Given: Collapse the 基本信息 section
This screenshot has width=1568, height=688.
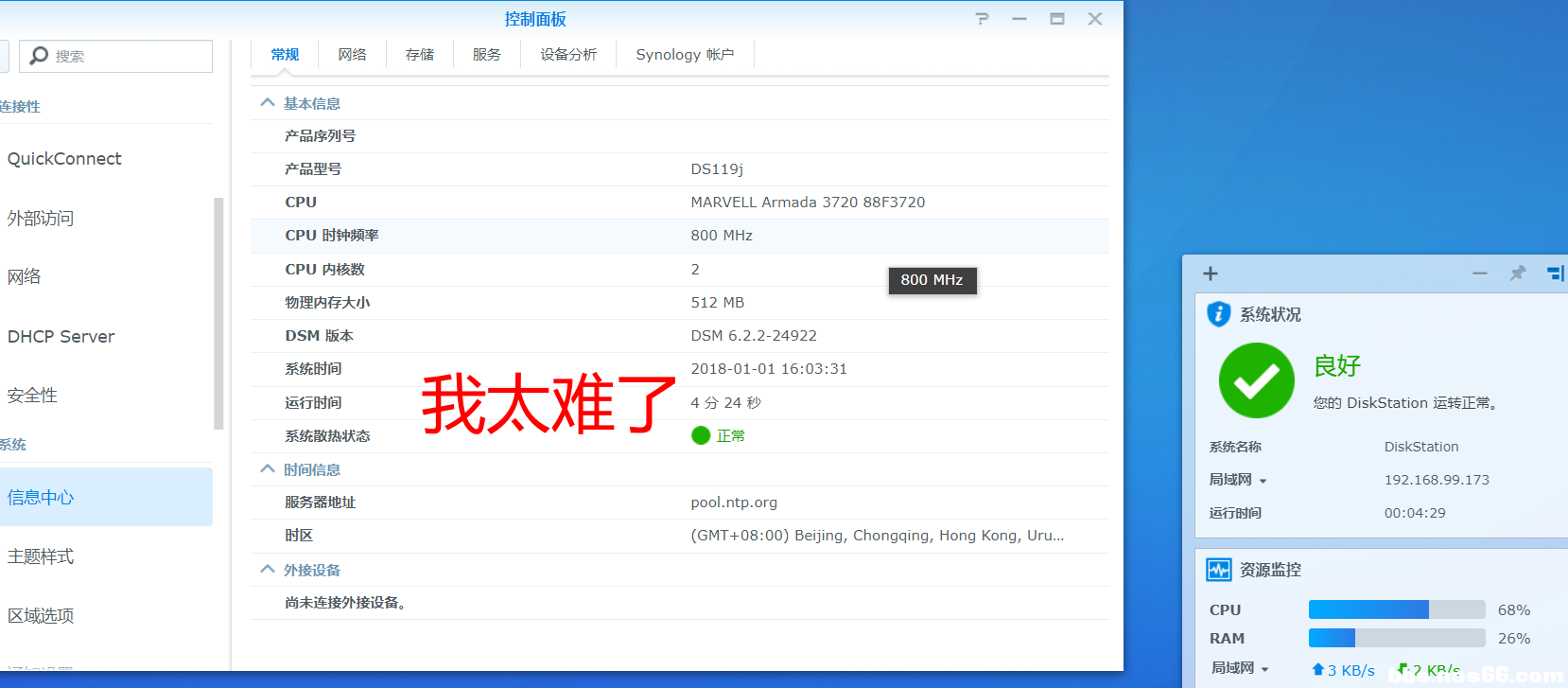Looking at the screenshot, I should click(268, 103).
